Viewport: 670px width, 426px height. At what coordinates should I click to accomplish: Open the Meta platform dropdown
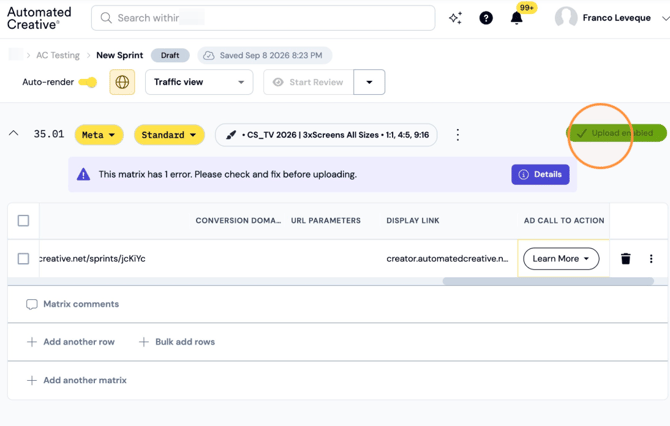coord(99,135)
